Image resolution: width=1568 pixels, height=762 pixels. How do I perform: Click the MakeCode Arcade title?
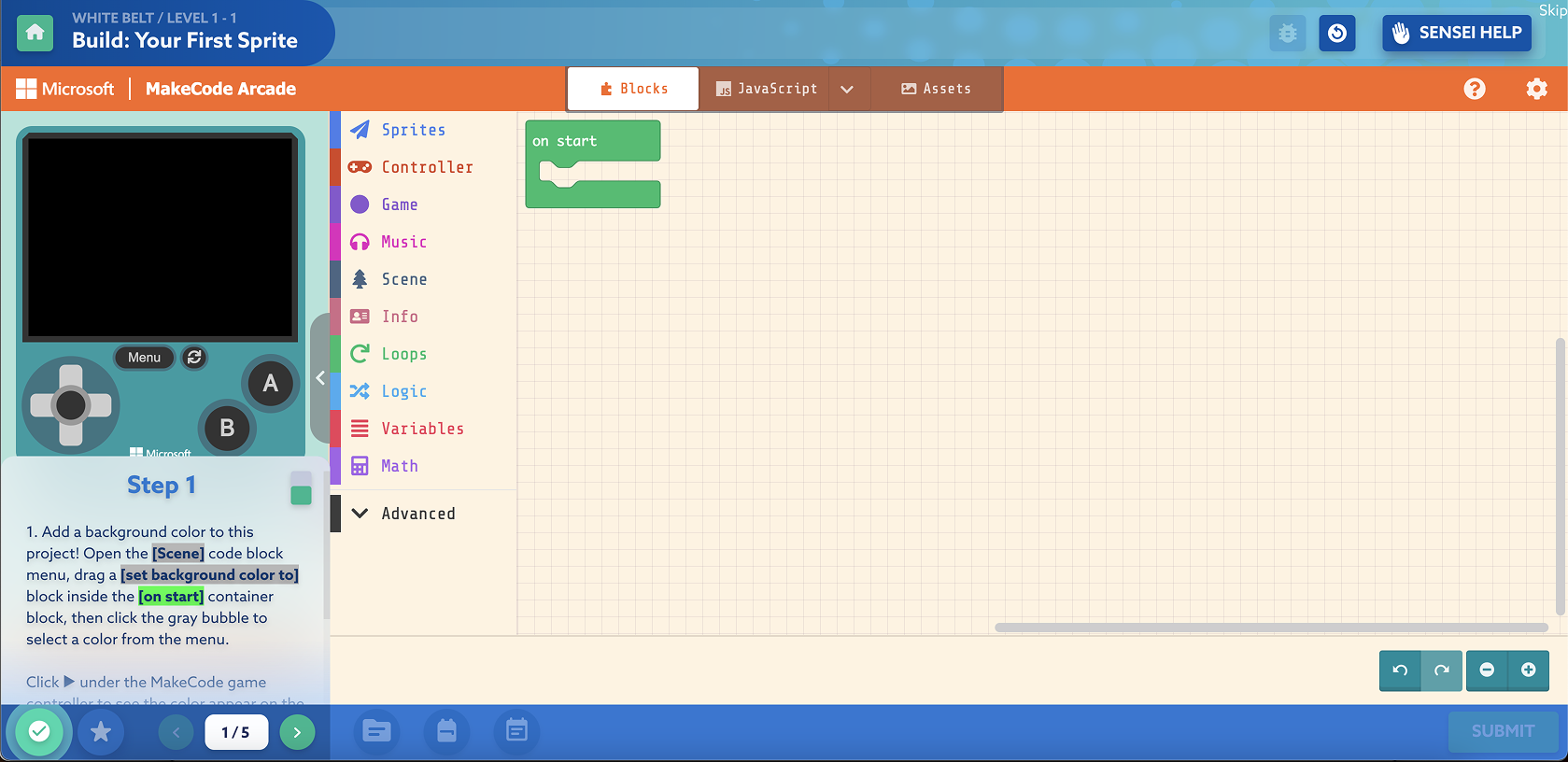click(x=220, y=89)
